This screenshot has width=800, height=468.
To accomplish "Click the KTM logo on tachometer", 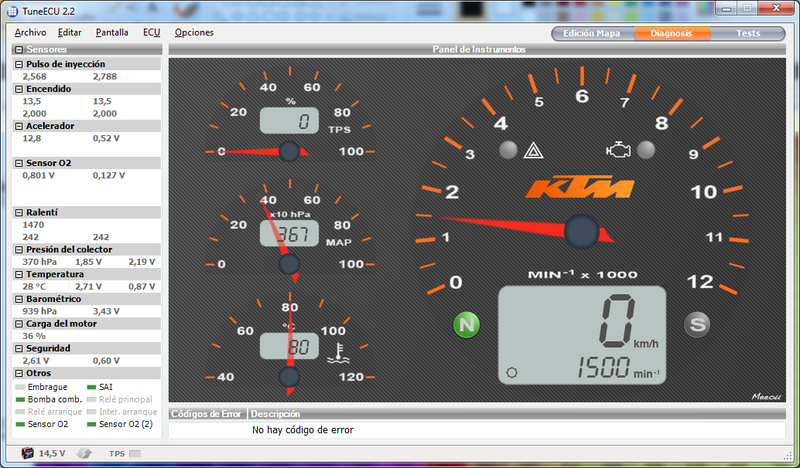I will coord(580,187).
